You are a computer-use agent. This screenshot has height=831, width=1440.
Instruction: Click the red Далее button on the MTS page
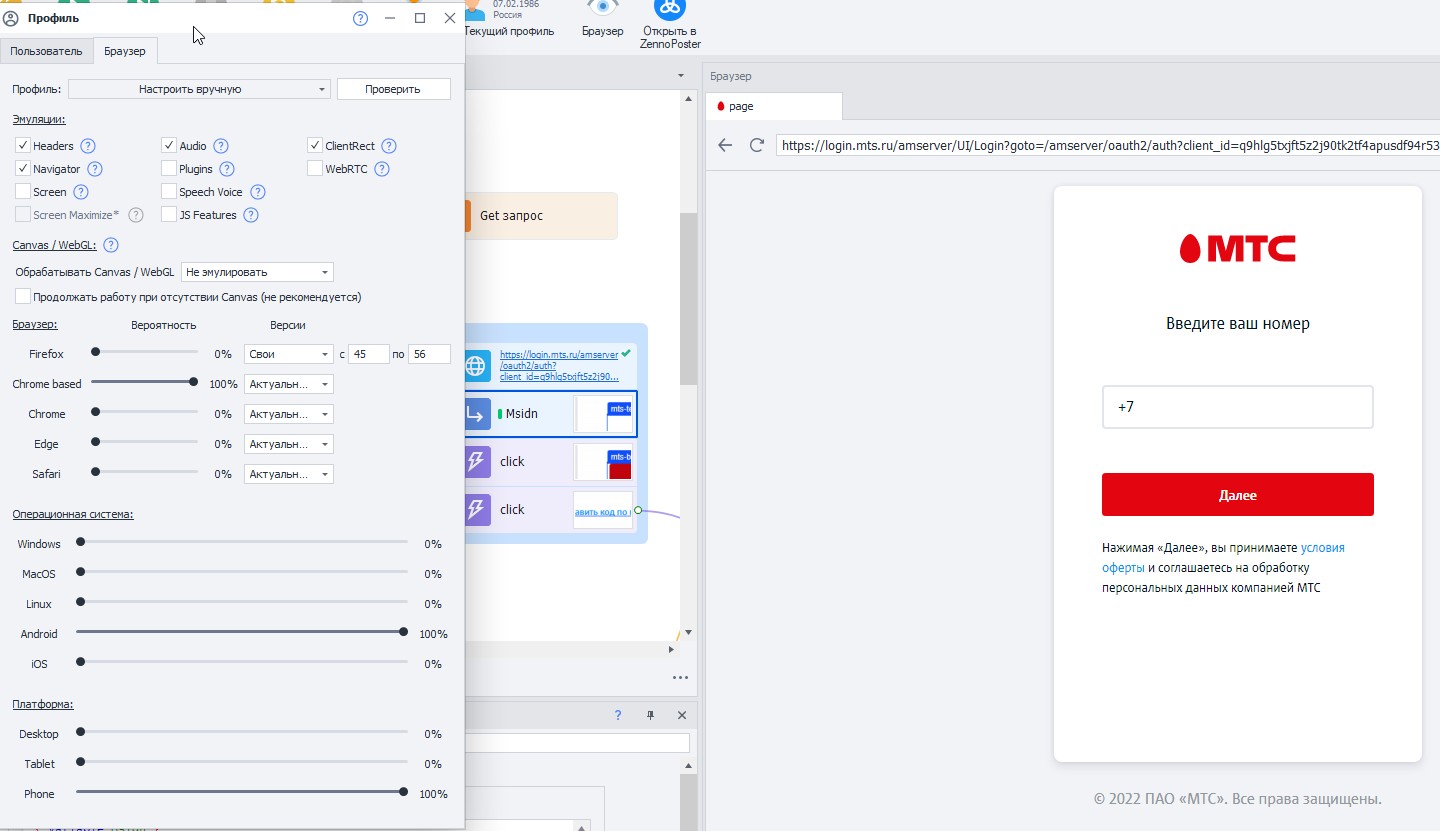pyautogui.click(x=1238, y=495)
